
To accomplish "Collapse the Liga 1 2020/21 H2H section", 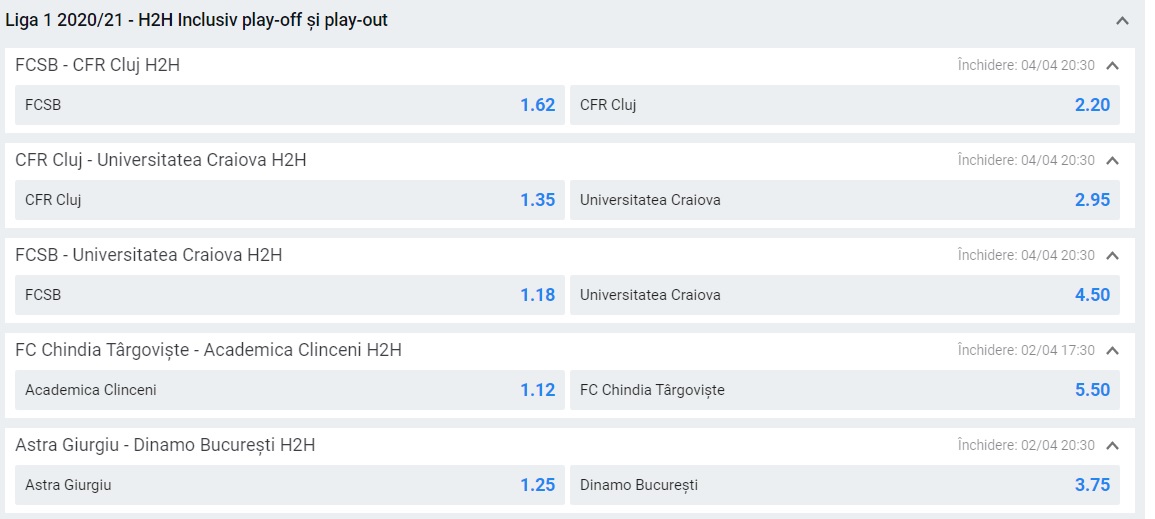I will pyautogui.click(x=1122, y=21).
